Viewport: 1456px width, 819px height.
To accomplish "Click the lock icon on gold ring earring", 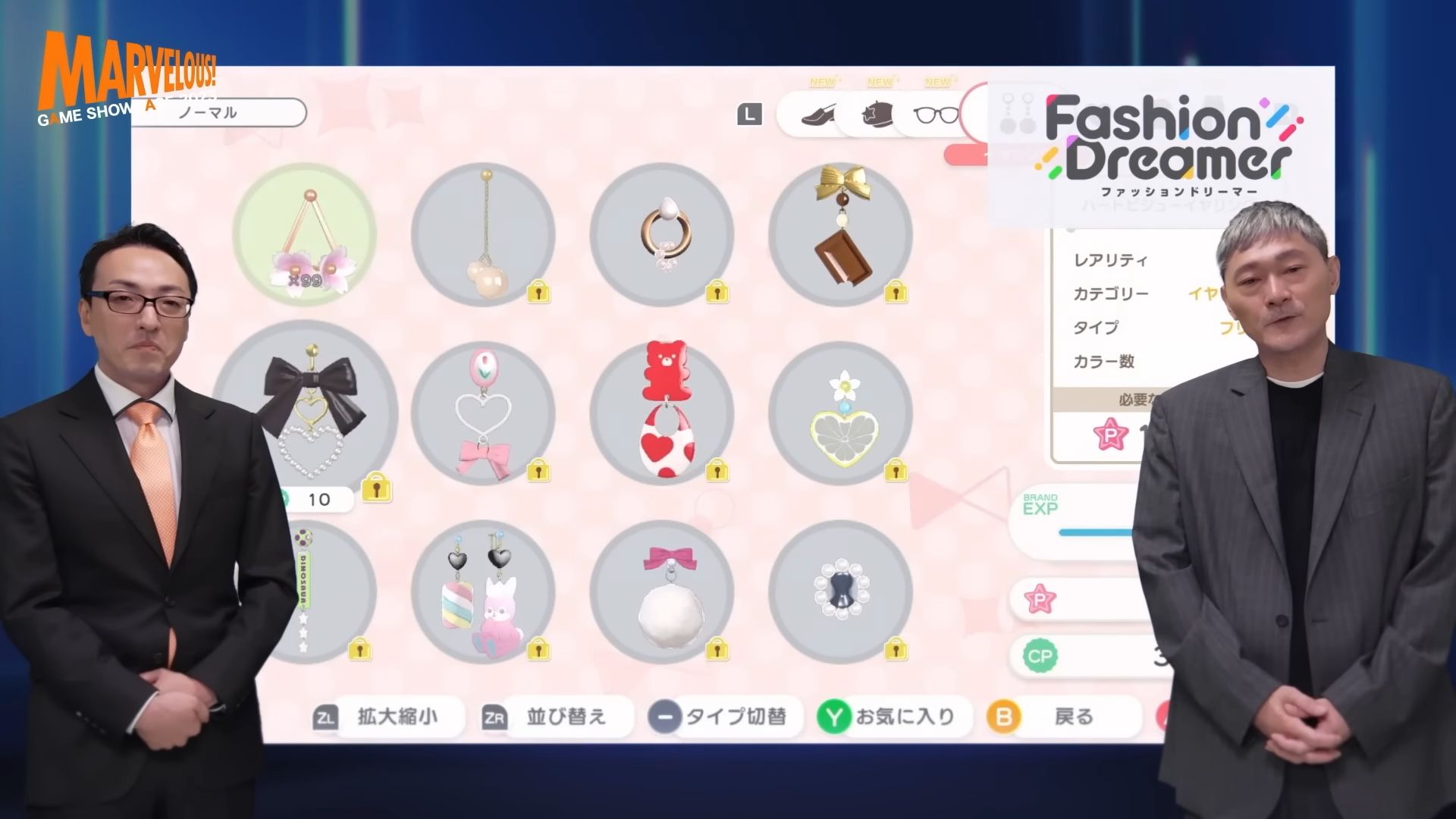I will [717, 292].
